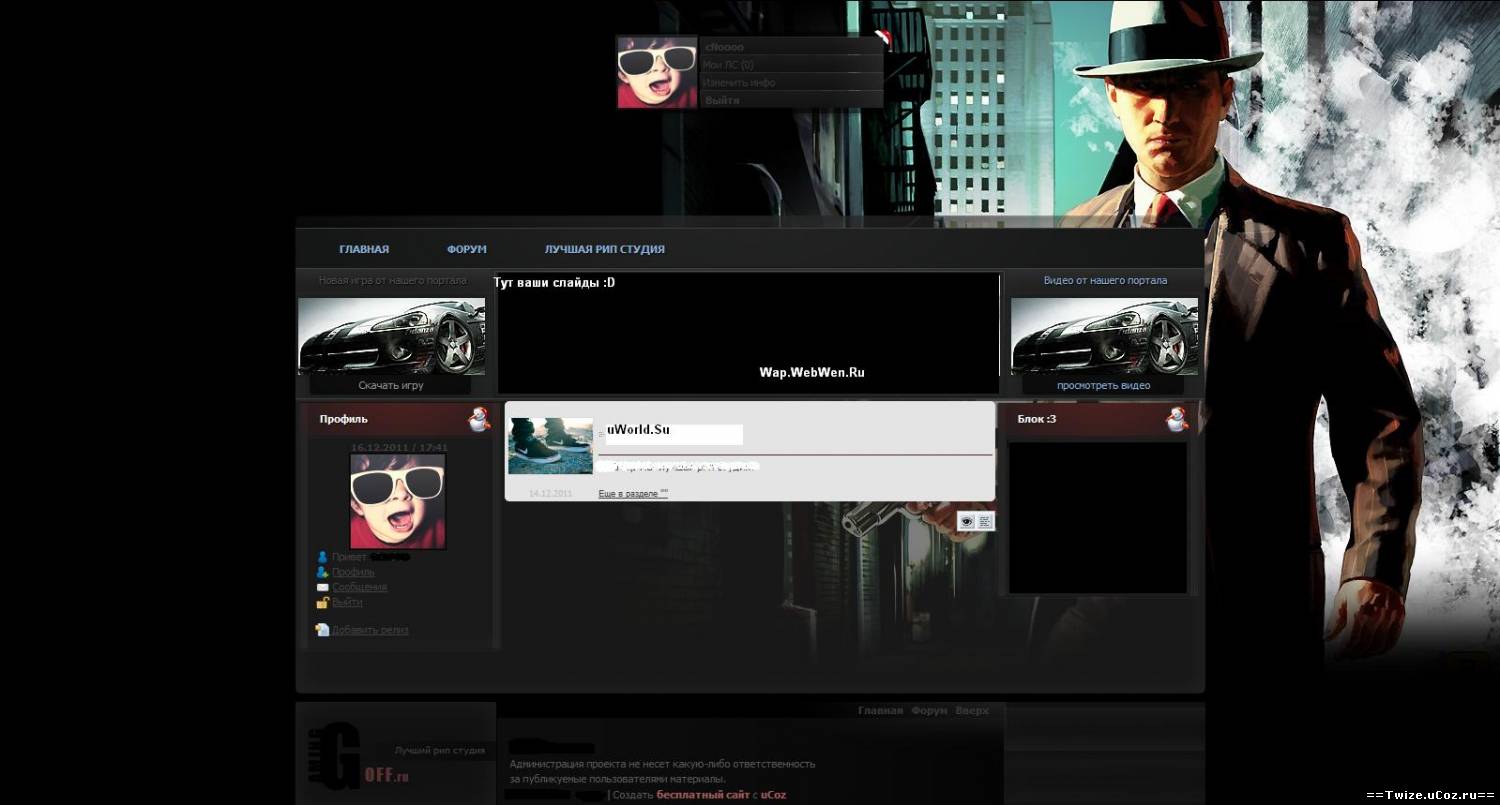Click the page icon next to Добавить релиз
The width and height of the screenshot is (1500, 805).
click(322, 630)
